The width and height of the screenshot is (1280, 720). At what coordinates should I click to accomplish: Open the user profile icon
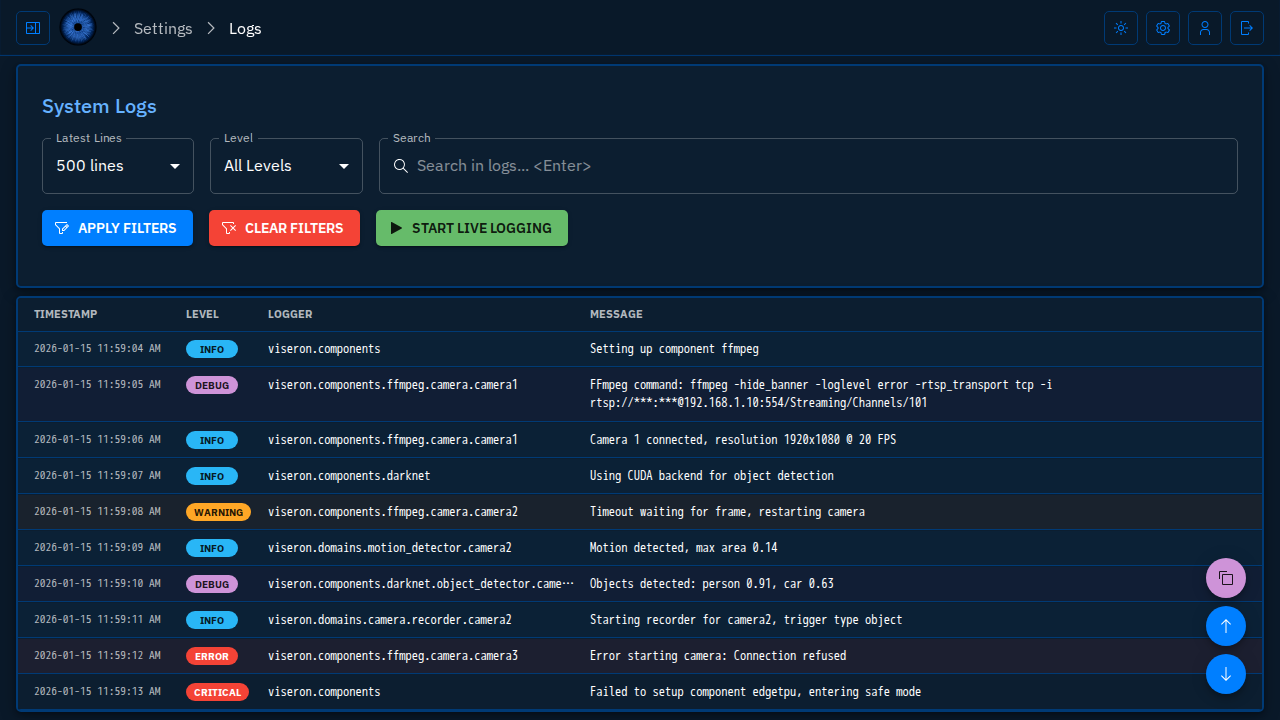[1205, 28]
